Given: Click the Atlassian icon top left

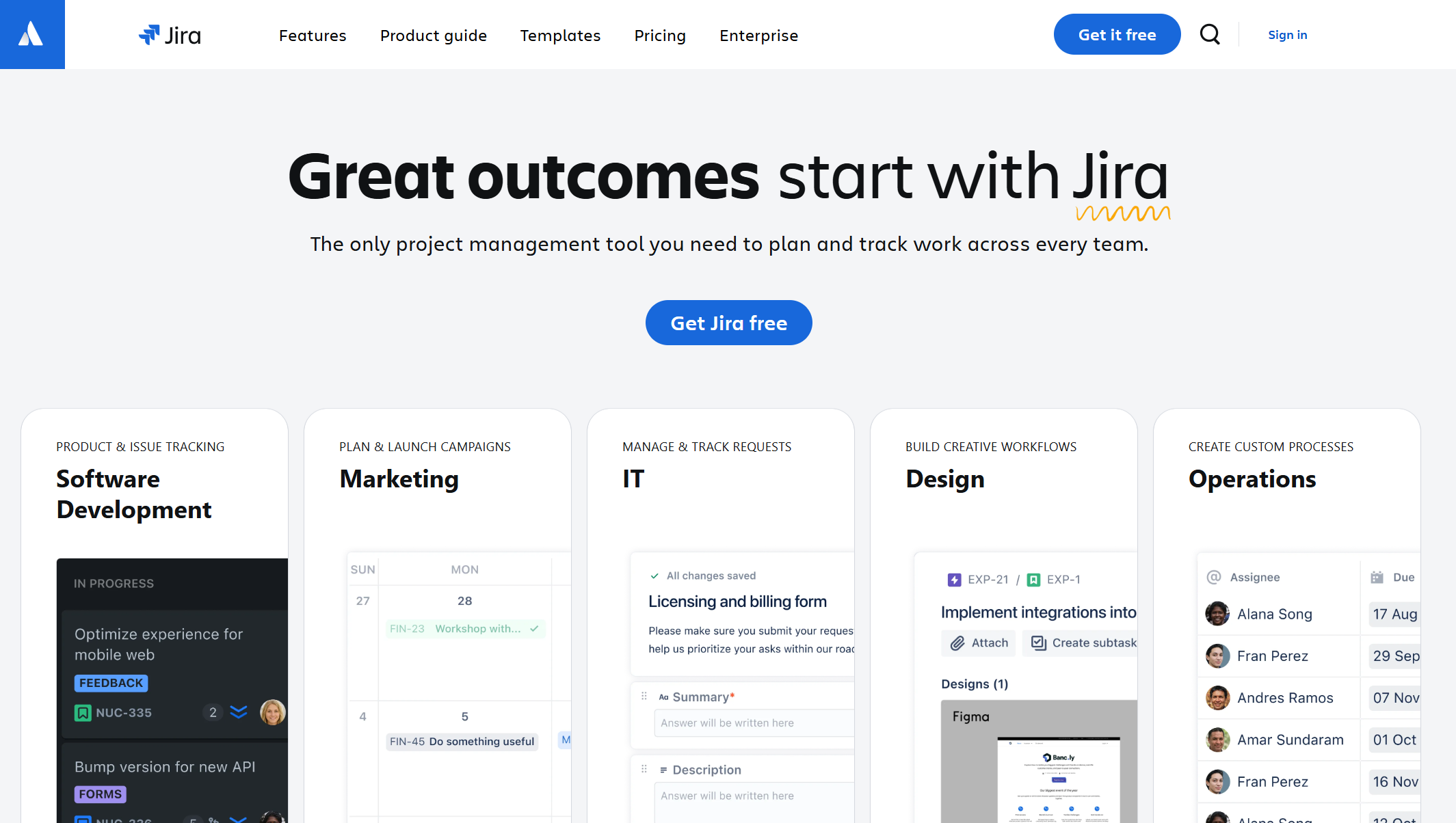Looking at the screenshot, I should point(33,34).
